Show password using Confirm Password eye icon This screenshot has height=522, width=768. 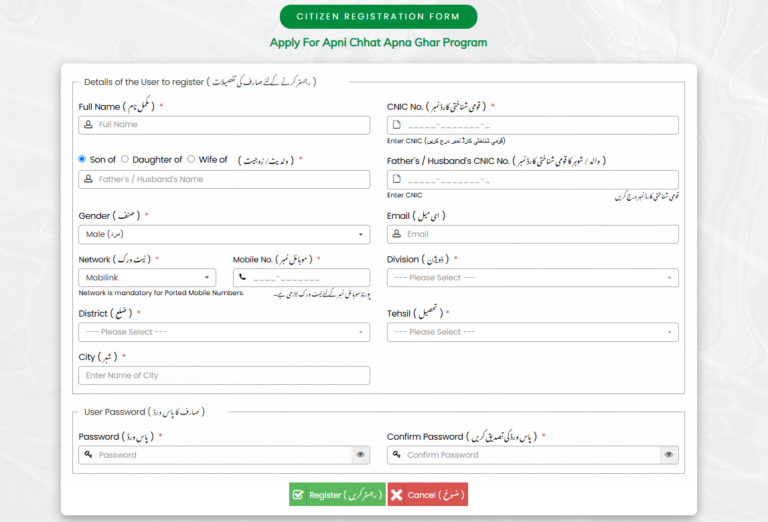(669, 454)
